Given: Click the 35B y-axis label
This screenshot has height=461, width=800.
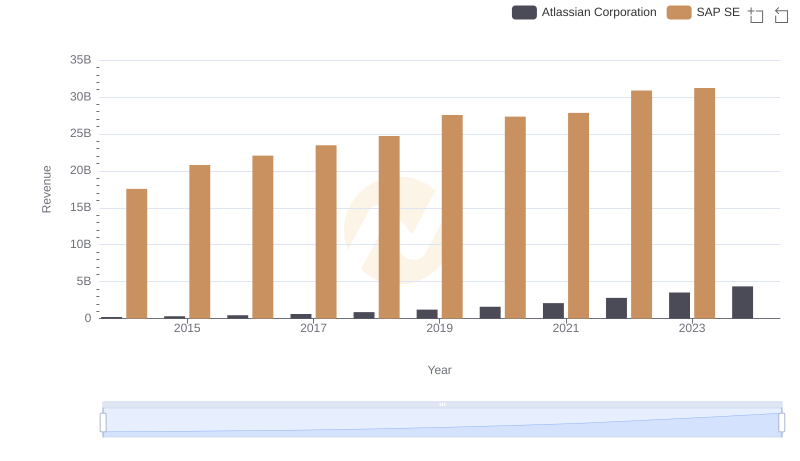Looking at the screenshot, I should (x=81, y=60).
